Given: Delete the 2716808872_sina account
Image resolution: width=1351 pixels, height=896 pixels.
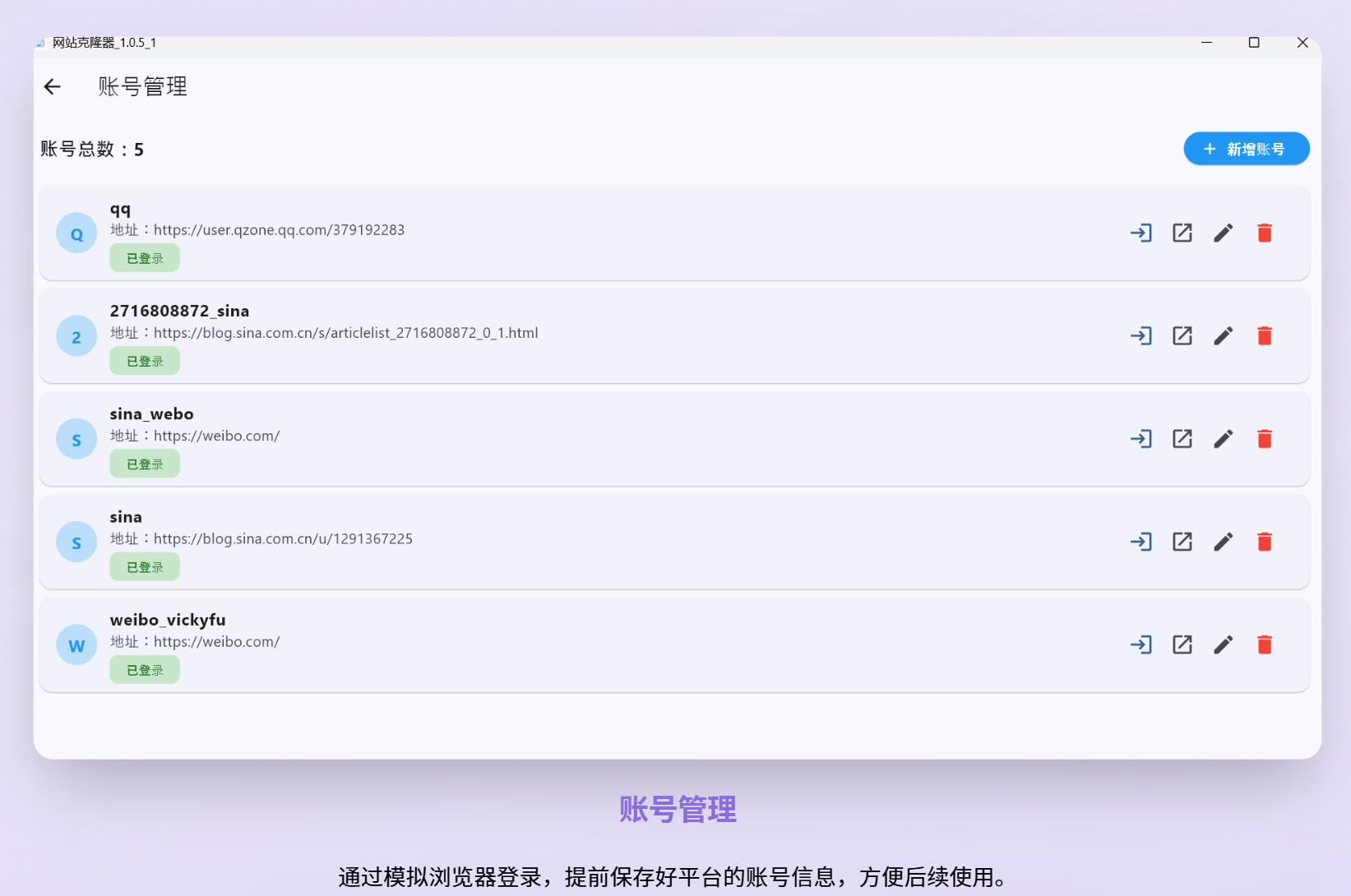Looking at the screenshot, I should tap(1265, 336).
